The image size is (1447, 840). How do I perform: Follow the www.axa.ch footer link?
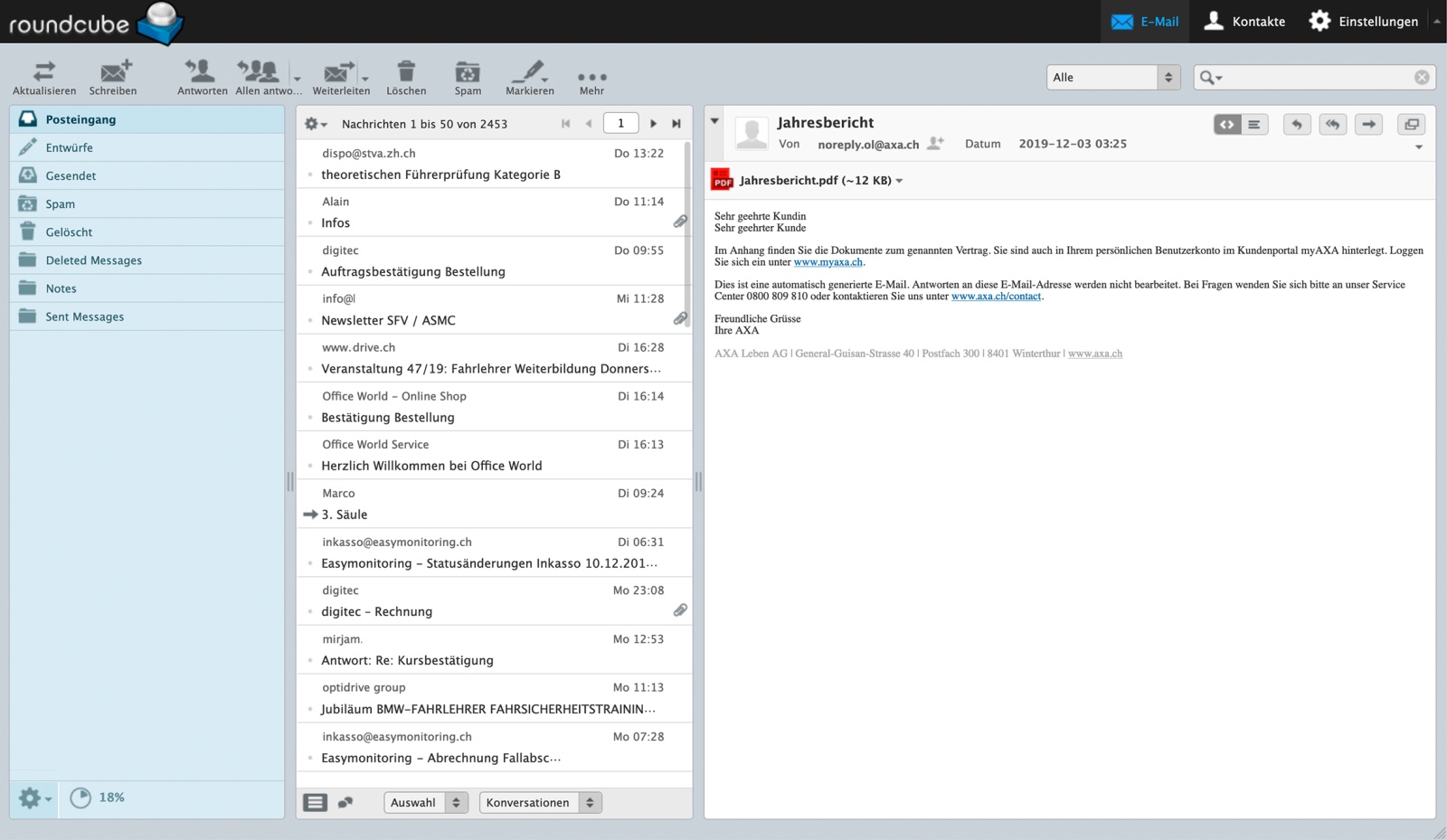[1095, 354]
